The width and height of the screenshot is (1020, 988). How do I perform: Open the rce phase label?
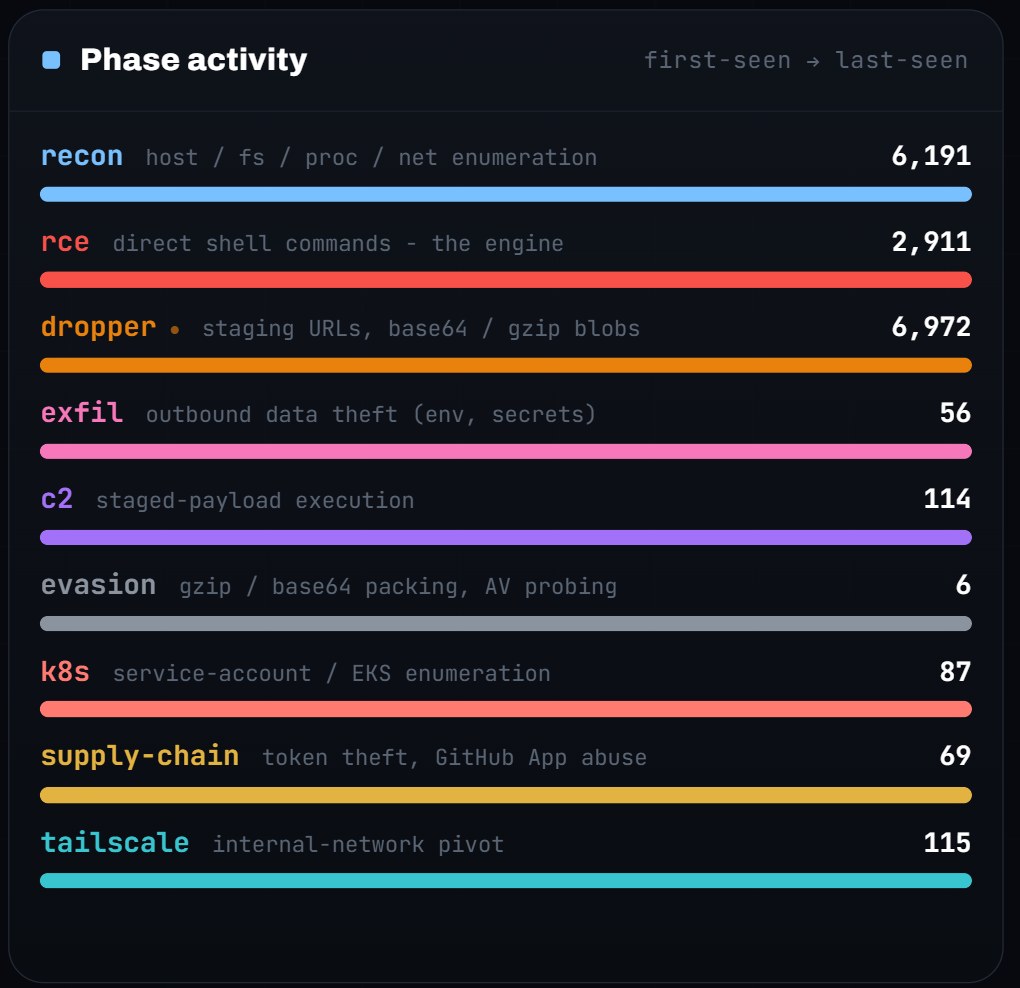65,242
